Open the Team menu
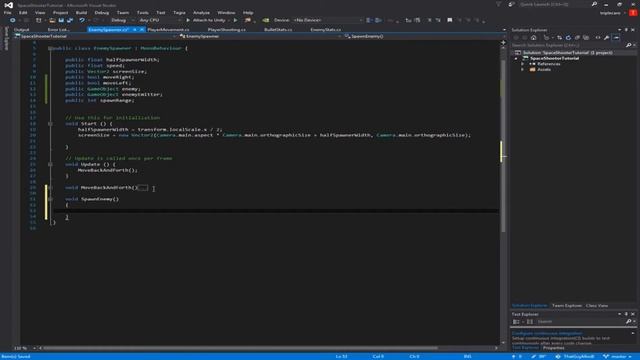 pos(122,13)
